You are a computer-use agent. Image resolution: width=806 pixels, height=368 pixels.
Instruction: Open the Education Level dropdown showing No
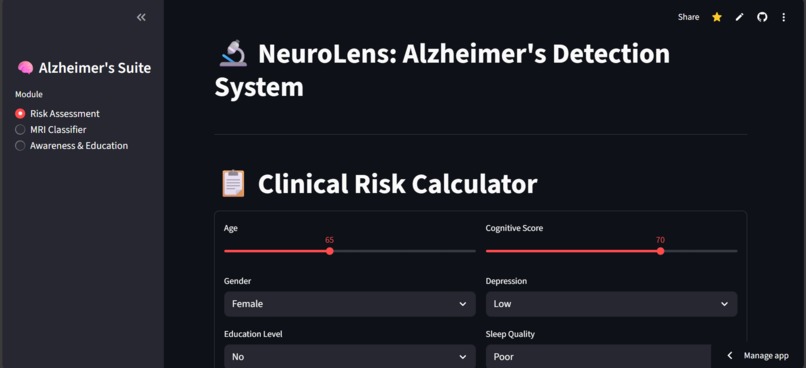(350, 356)
